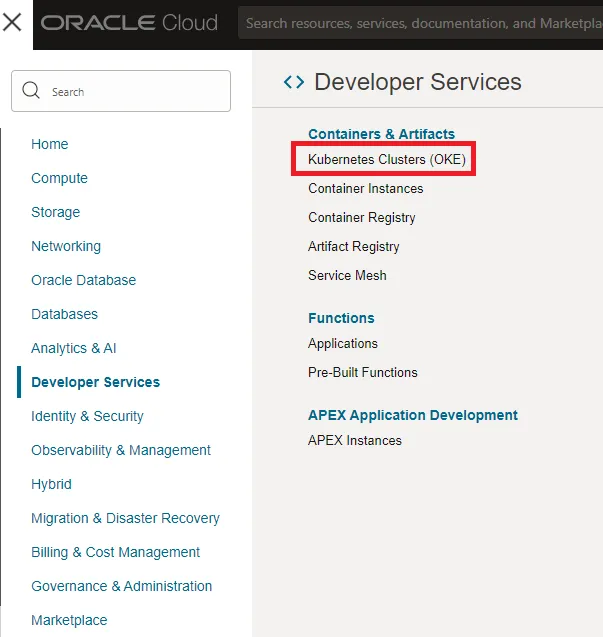Click APEX Application Development heading
This screenshot has width=603, height=637.
click(413, 415)
